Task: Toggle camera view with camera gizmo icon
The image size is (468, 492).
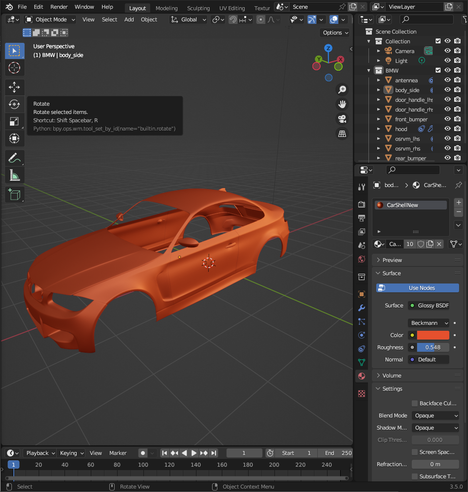Action: (342, 119)
